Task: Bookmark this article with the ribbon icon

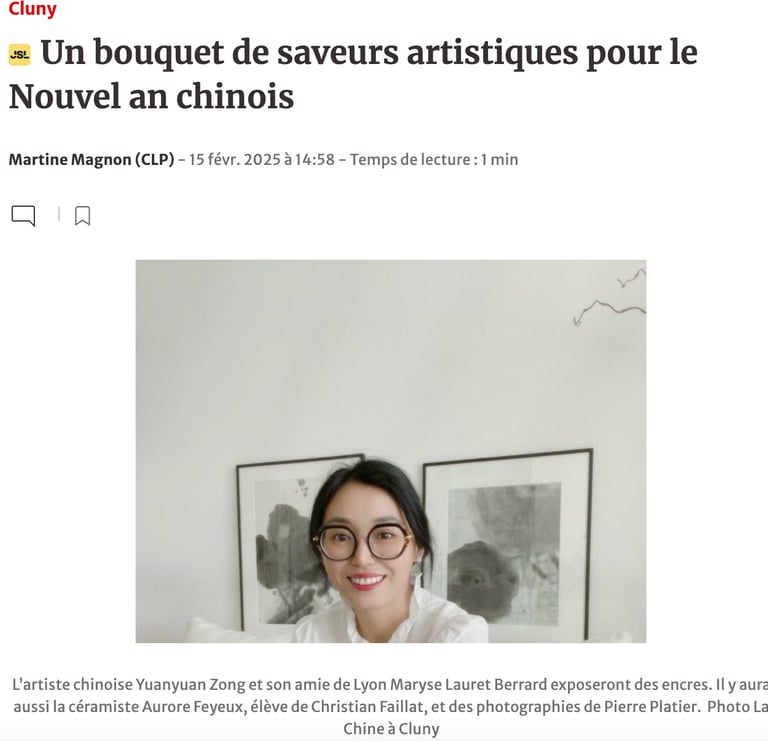Action: point(82,215)
